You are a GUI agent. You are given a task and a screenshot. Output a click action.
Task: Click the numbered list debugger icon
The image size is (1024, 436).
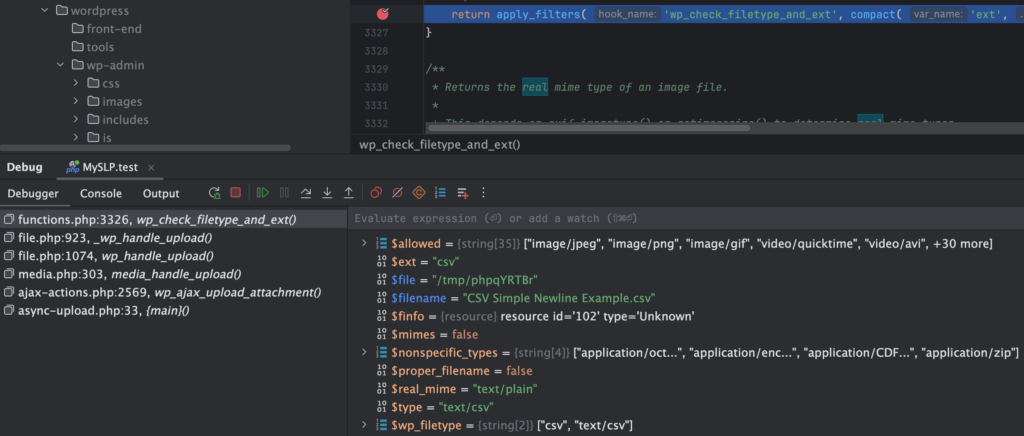tap(441, 193)
